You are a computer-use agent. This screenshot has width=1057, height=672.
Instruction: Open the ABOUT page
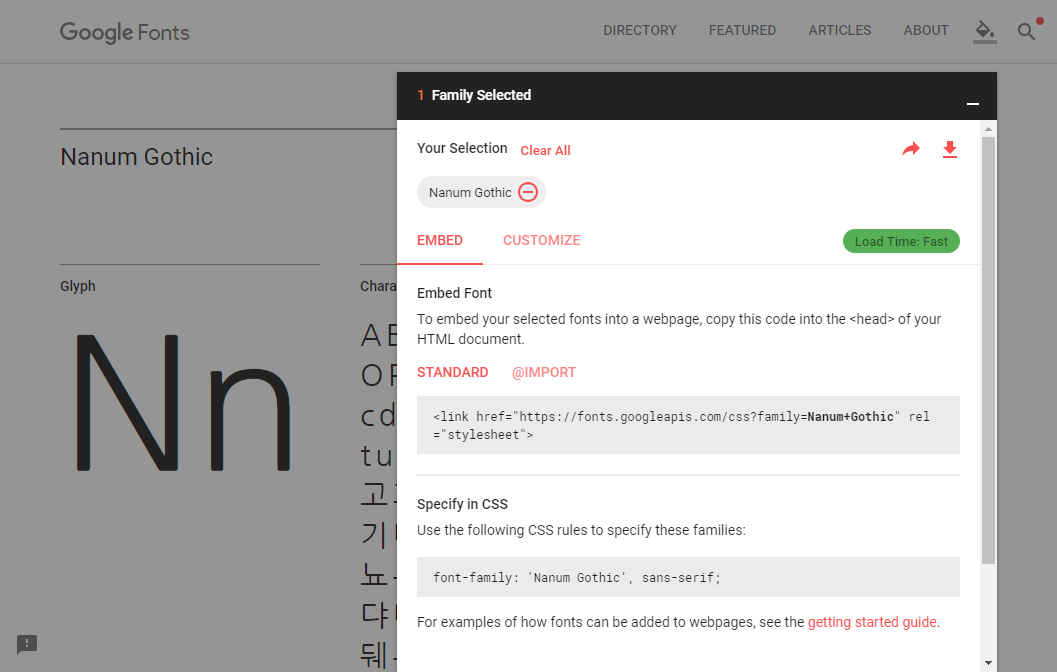925,30
